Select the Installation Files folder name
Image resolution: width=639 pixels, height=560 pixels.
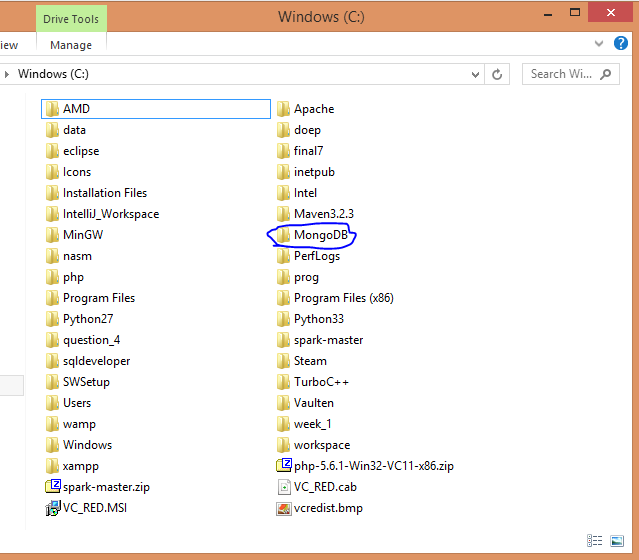[105, 193]
